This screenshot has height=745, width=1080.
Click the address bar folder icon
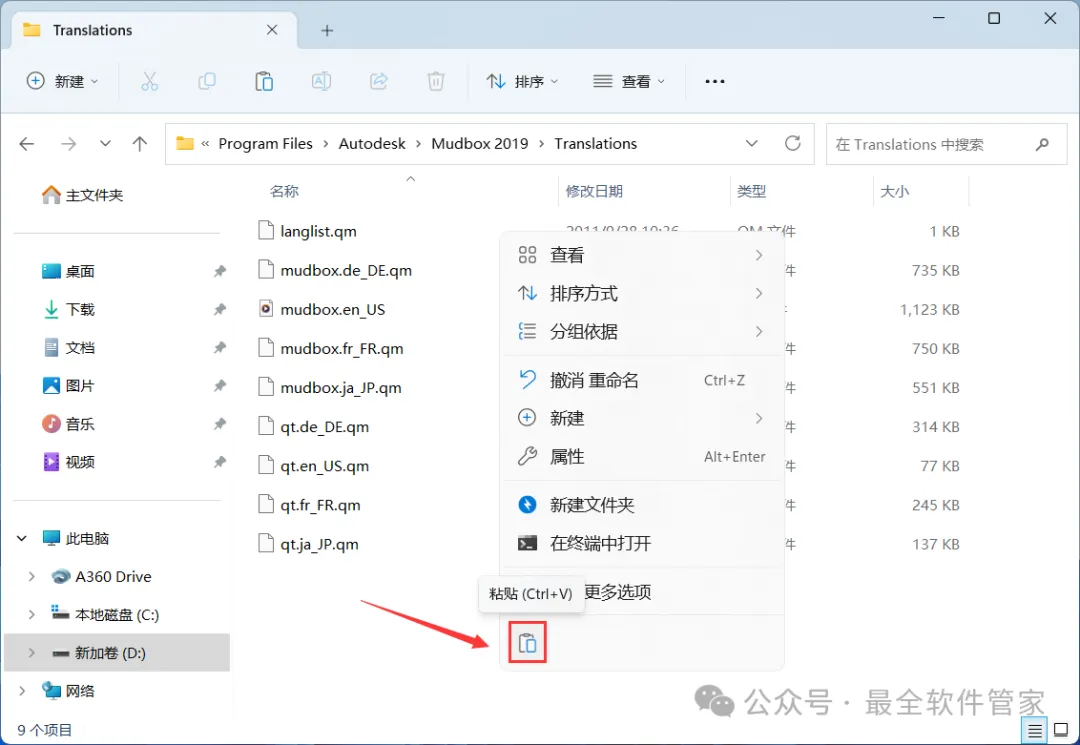185,143
